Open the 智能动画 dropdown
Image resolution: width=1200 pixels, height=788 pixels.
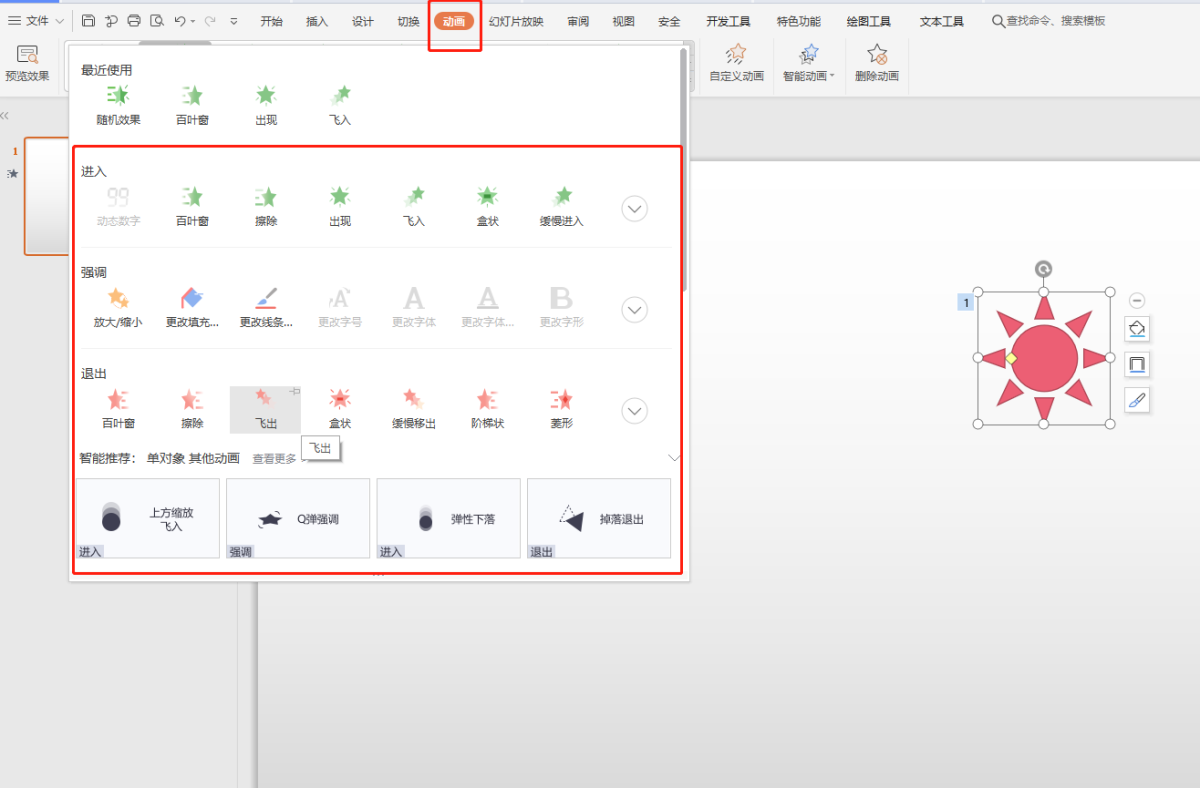pyautogui.click(x=810, y=63)
